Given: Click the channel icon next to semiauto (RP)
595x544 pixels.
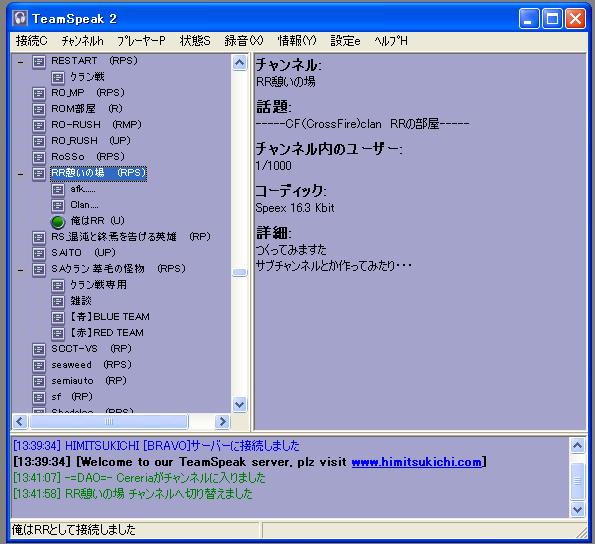Looking at the screenshot, I should coord(39,381).
